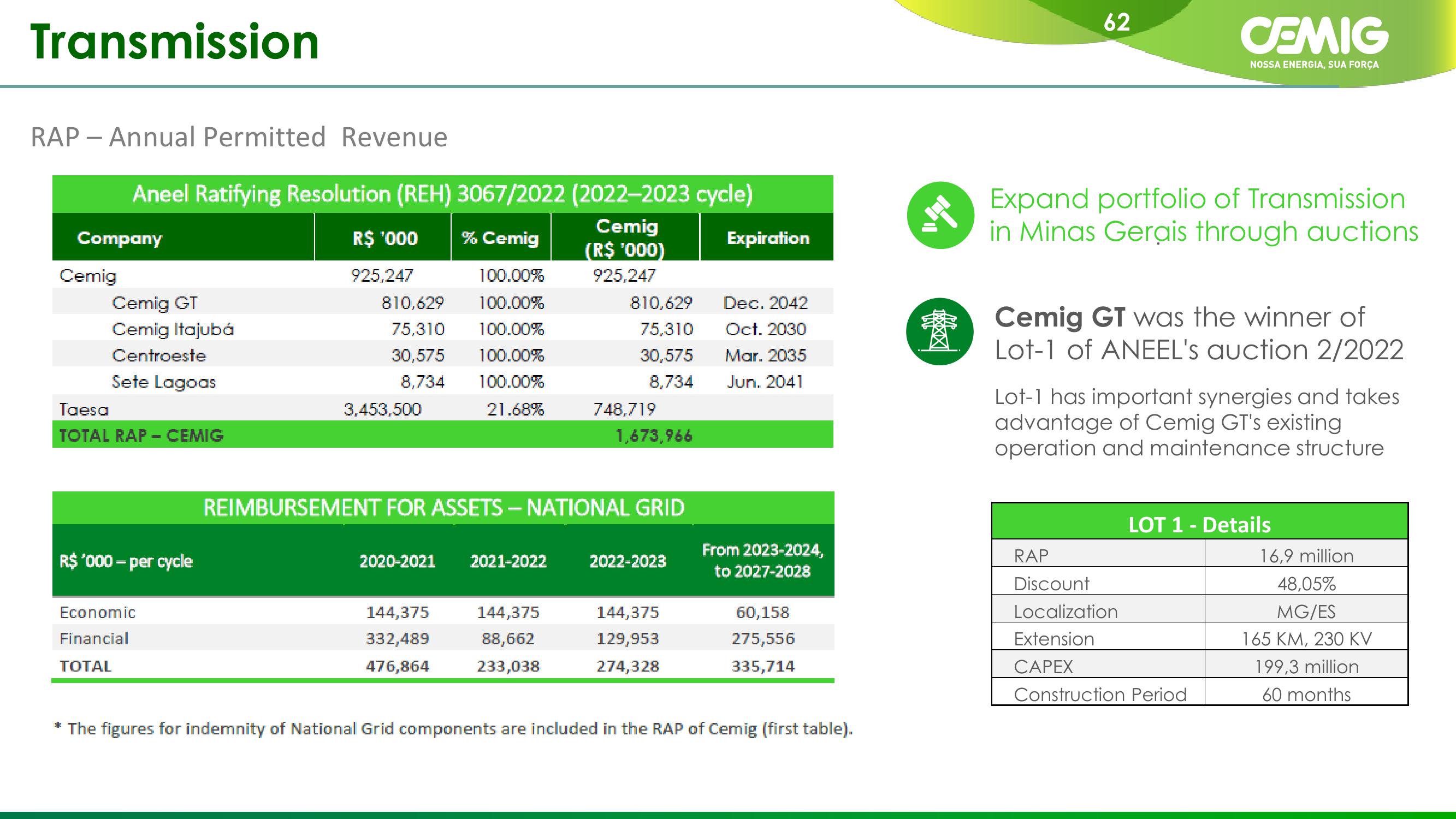Click the Financial value 275,556
This screenshot has height=819, width=1456.
click(762, 639)
